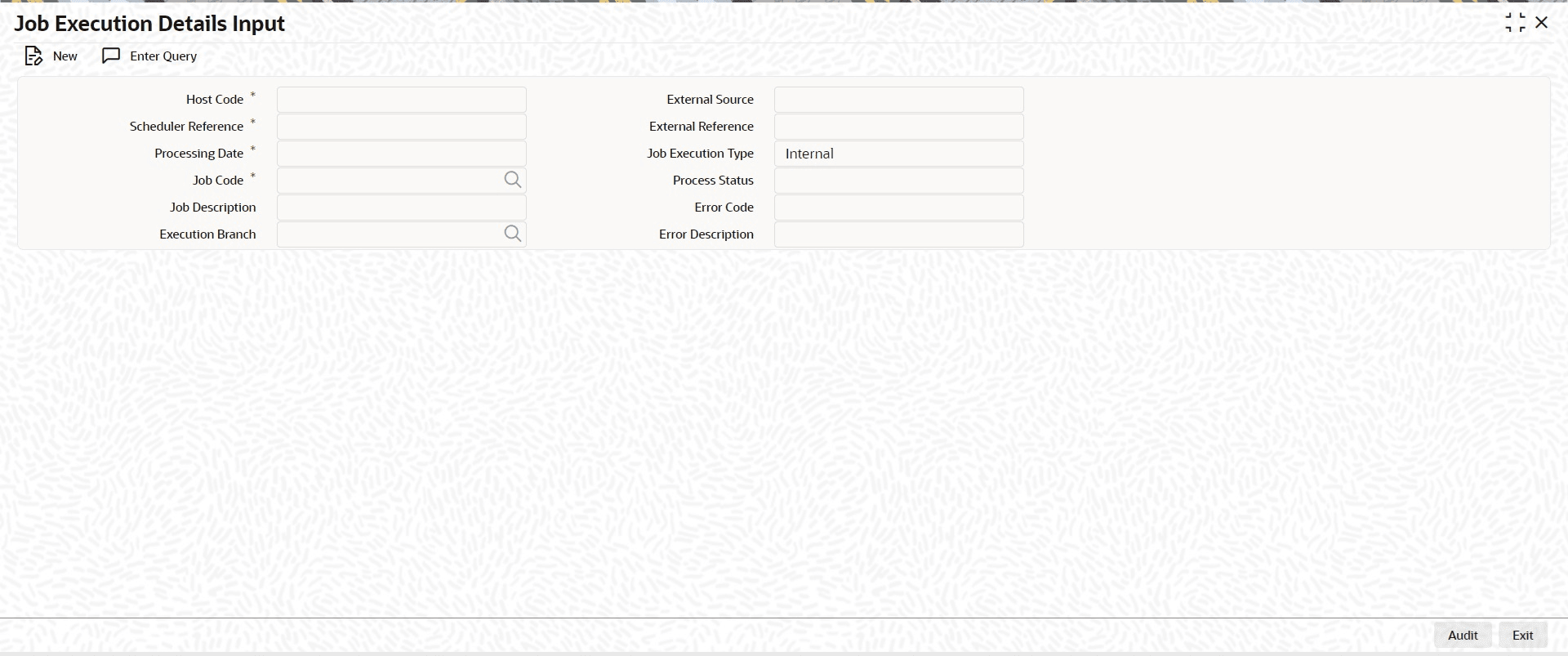Click the minimize/restore window icon
Screen dimensions: 1568x656
(1515, 23)
